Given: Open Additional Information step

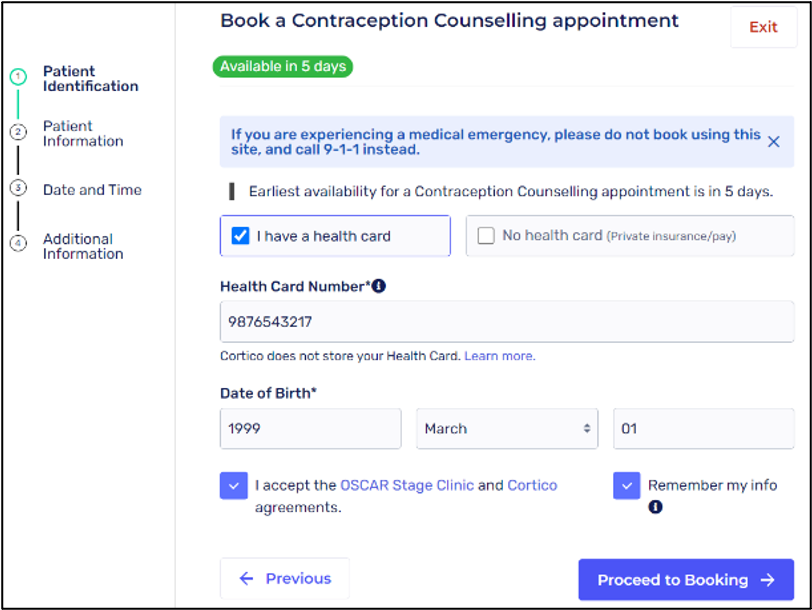Looking at the screenshot, I should coord(83,246).
